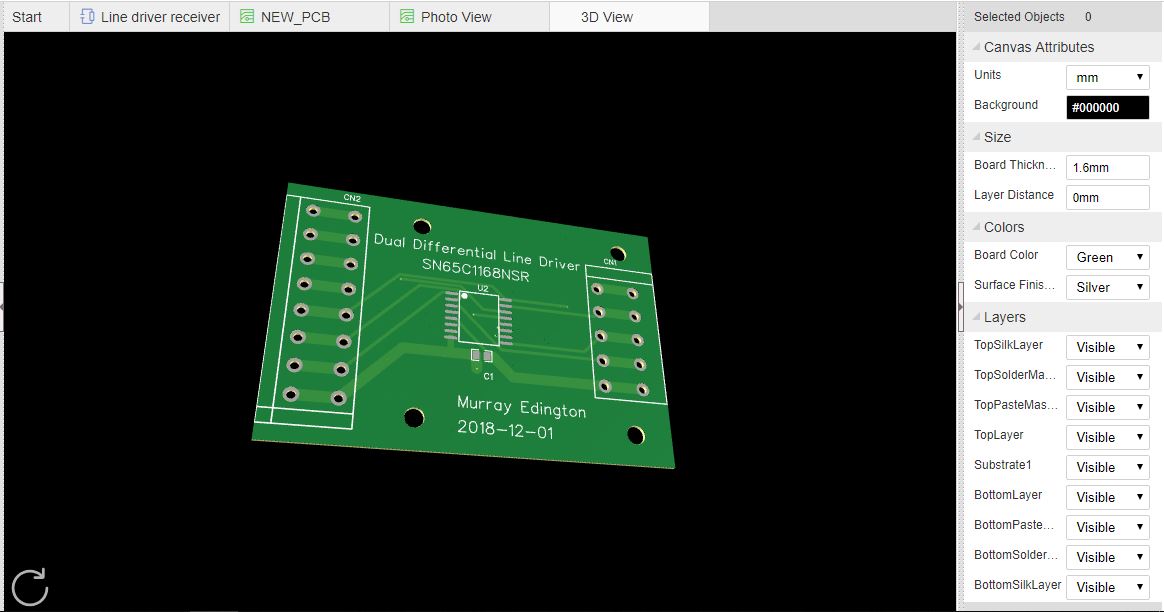Click the rotate reset icon in canvas corner
This screenshot has width=1164, height=612.
click(30, 587)
